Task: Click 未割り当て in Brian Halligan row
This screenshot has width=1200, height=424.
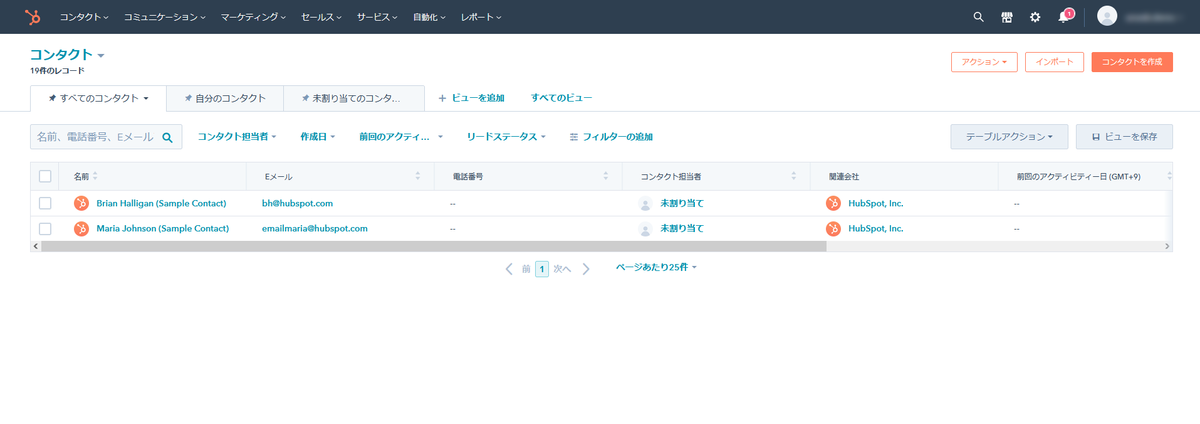Action: coord(682,203)
